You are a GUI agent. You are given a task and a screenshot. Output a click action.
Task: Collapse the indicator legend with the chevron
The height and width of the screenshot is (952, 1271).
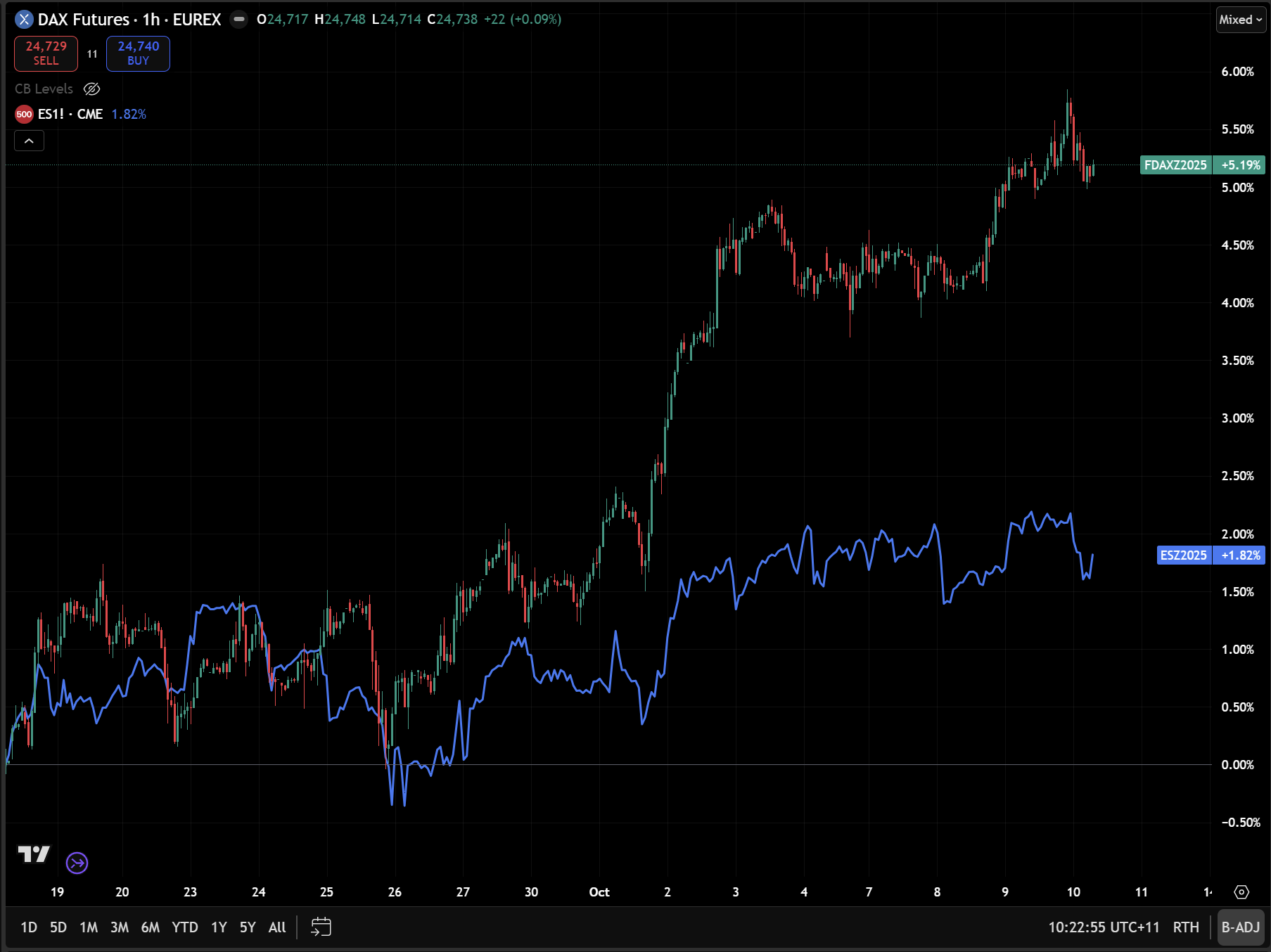pyautogui.click(x=29, y=141)
